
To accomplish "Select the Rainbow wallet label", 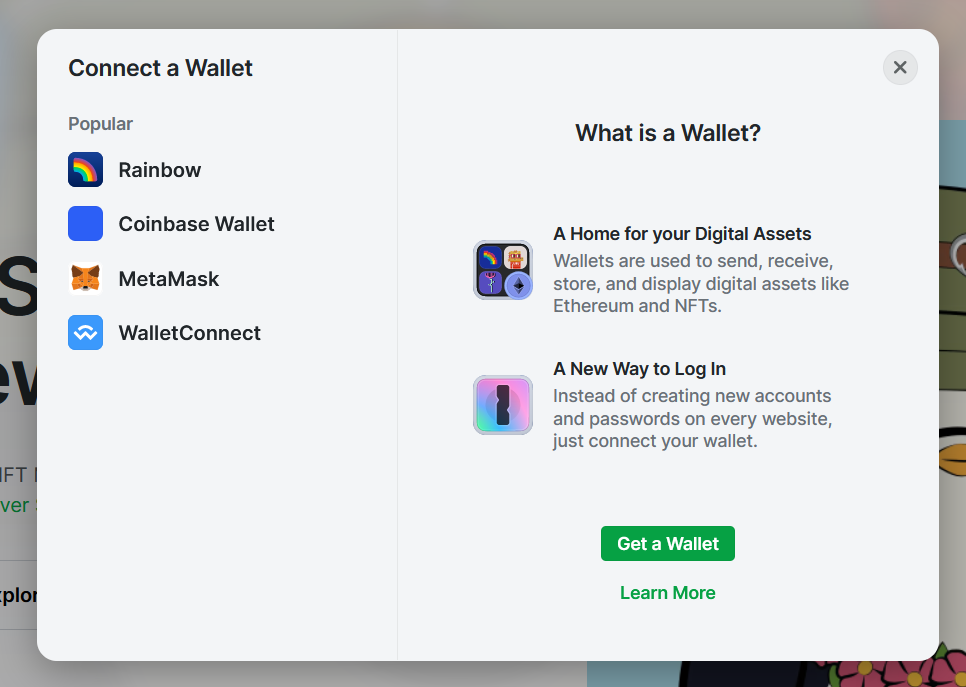I will coord(160,170).
